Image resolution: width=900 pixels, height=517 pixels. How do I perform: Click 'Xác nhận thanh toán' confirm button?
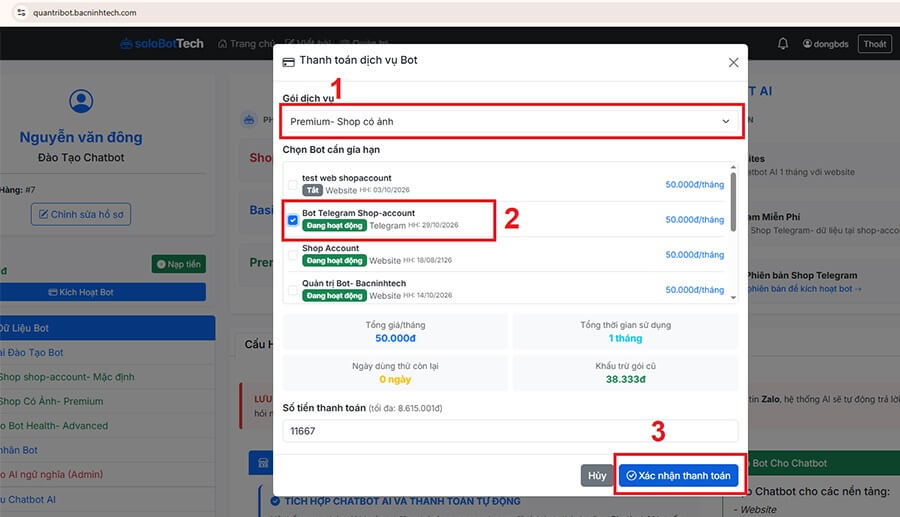[678, 476]
